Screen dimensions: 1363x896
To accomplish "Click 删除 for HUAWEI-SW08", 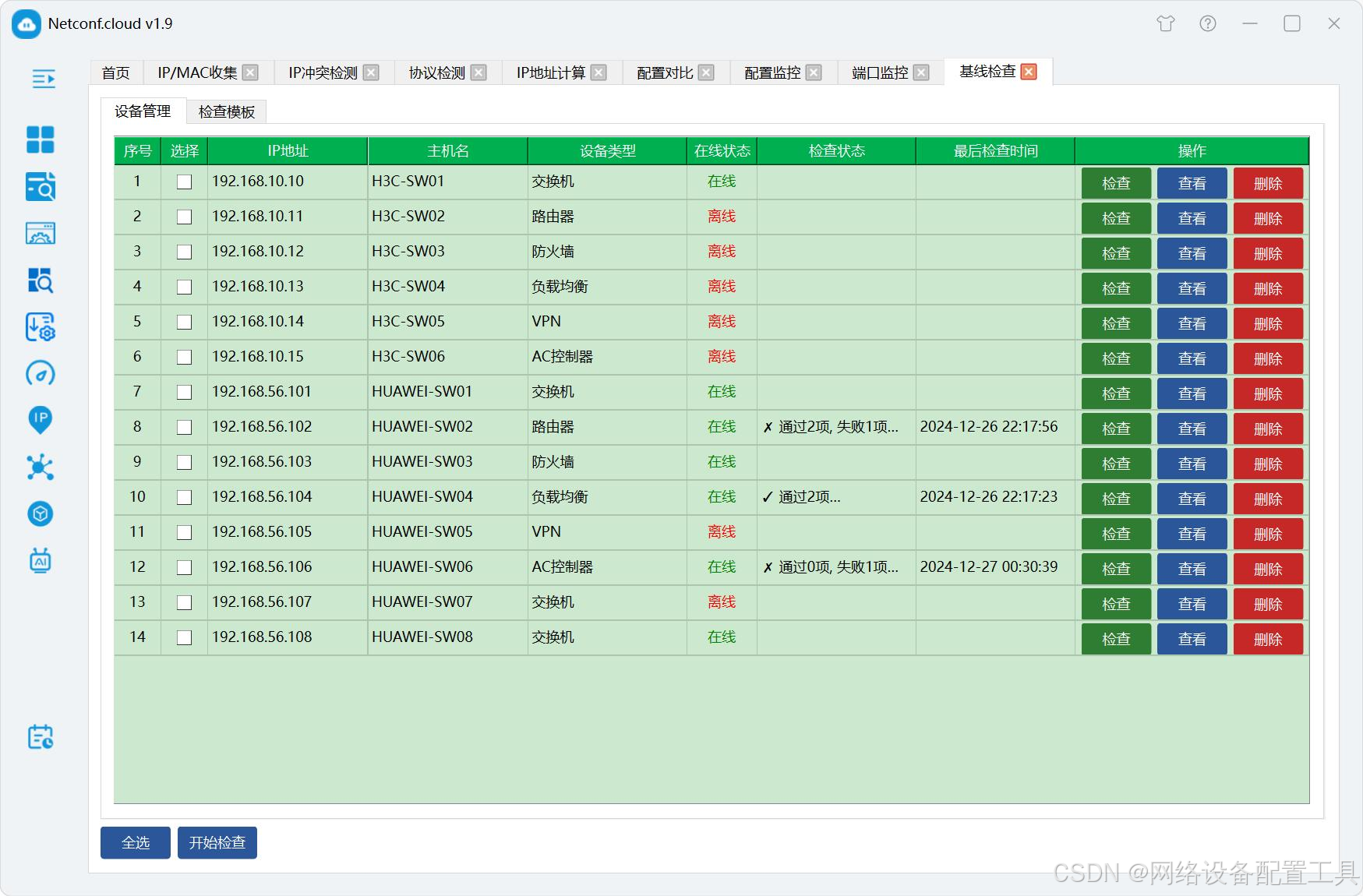I will coord(1268,639).
